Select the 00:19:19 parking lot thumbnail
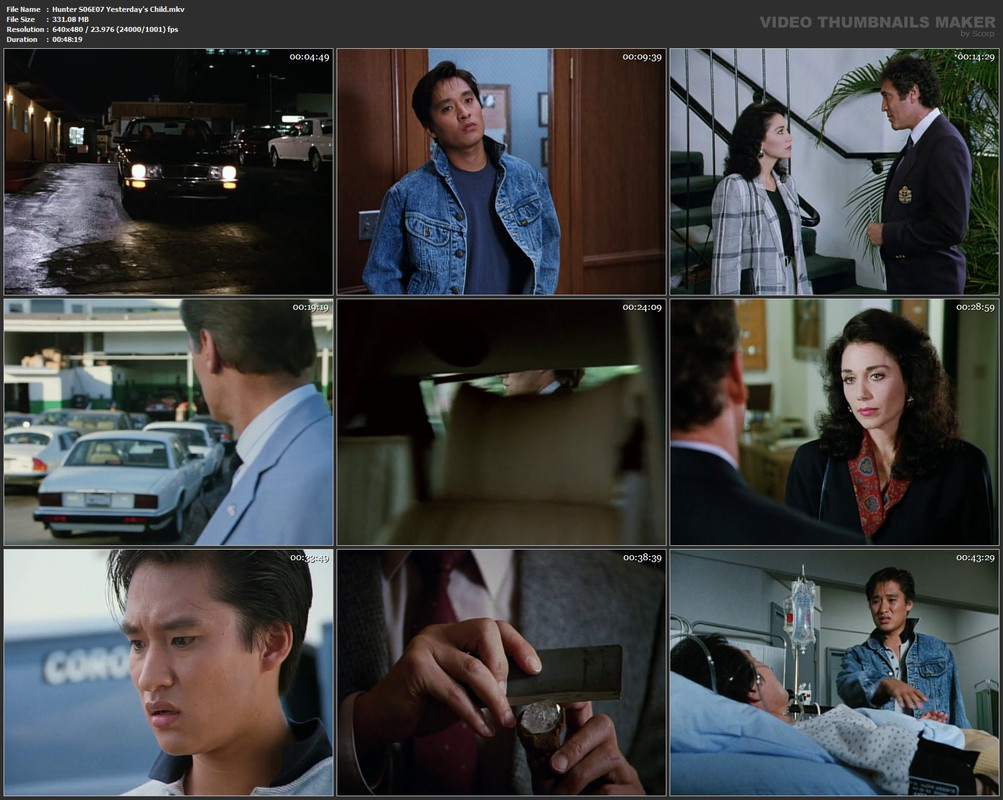Screen dimensions: 1003x800 pyautogui.click(x=168, y=422)
